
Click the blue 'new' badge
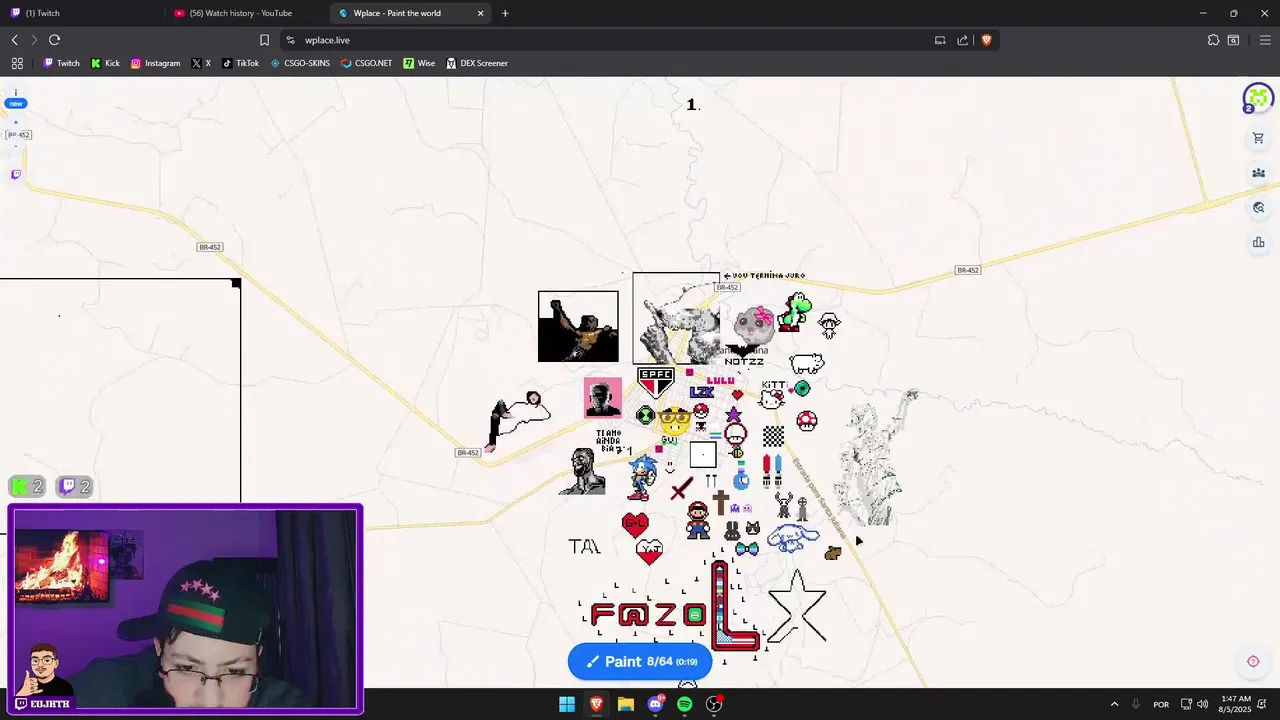click(x=16, y=103)
